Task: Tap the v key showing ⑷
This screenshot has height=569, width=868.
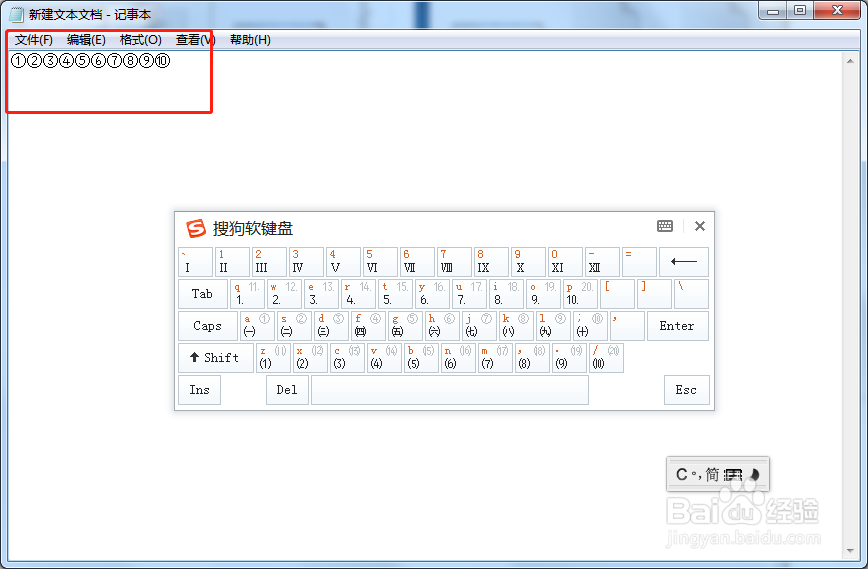Action: [x=385, y=358]
